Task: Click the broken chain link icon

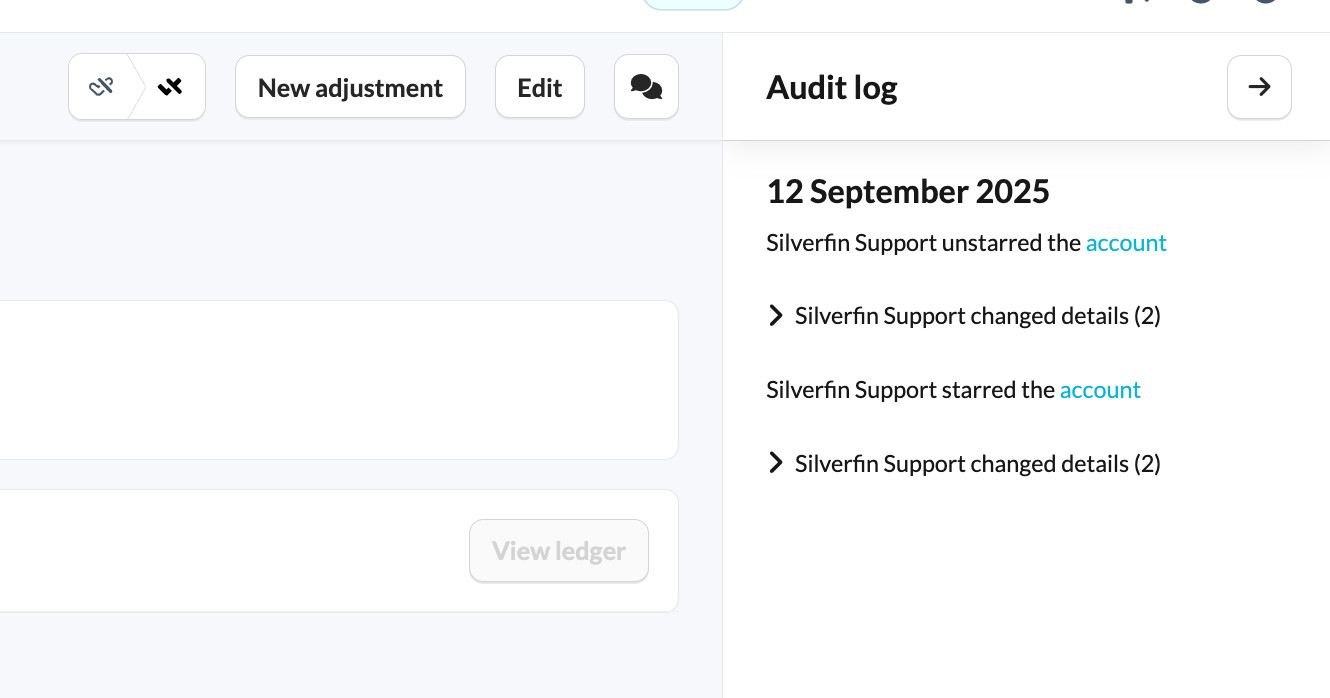Action: [x=101, y=87]
